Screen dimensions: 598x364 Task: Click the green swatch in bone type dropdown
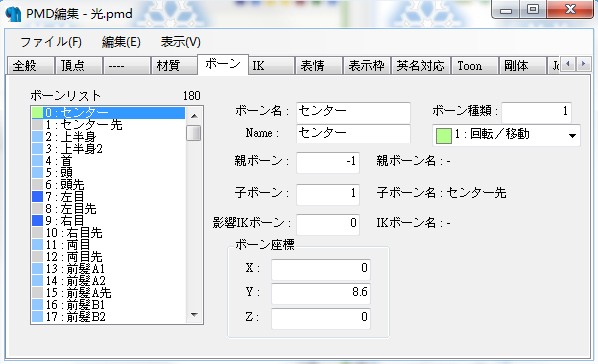[444, 136]
